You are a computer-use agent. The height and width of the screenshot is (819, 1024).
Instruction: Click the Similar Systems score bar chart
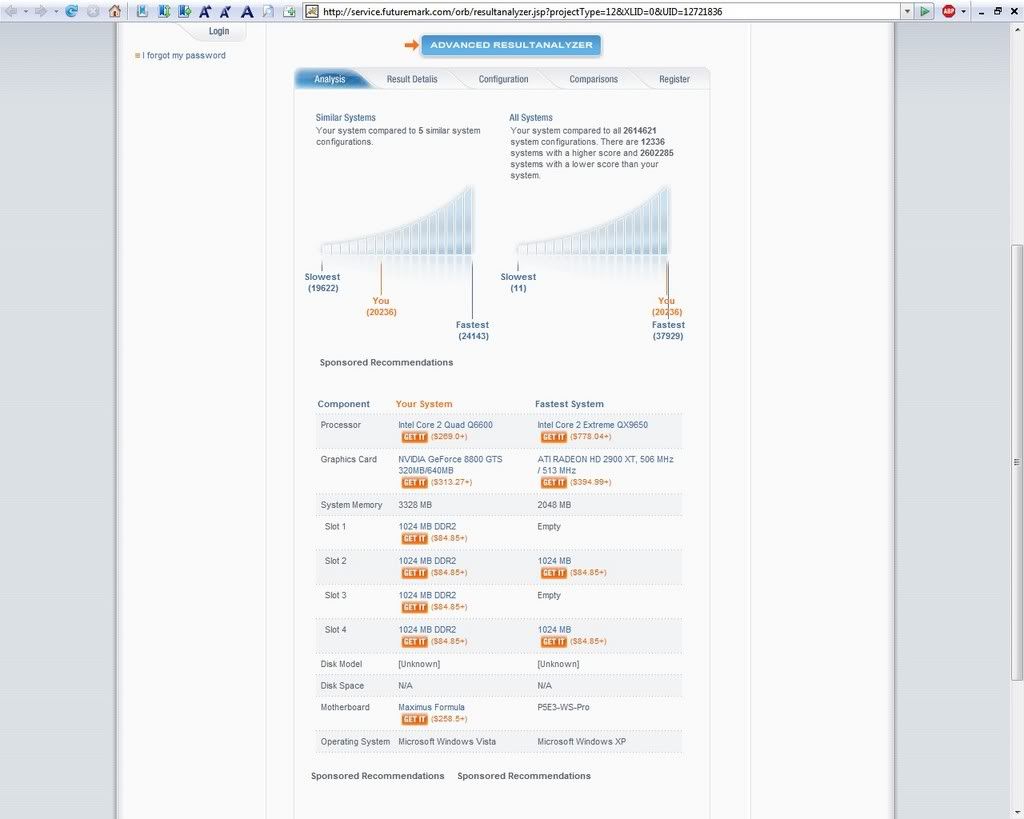[x=397, y=221]
